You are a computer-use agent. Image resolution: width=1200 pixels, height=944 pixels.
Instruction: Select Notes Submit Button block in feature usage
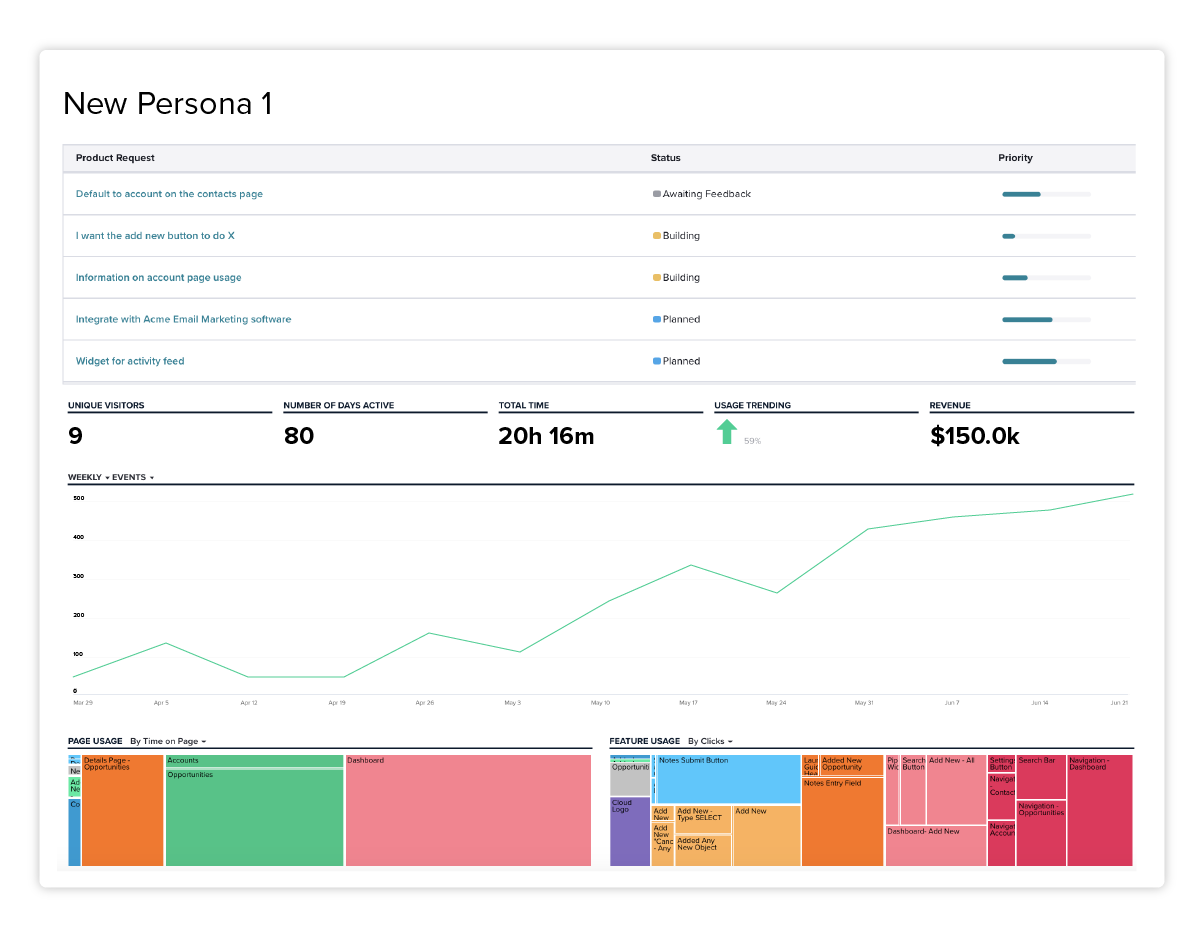click(728, 779)
